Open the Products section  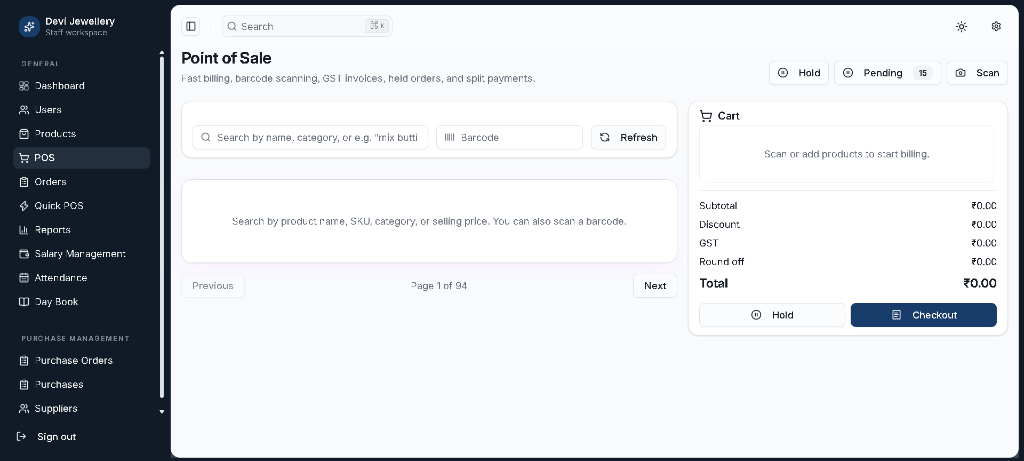pyautogui.click(x=82, y=134)
